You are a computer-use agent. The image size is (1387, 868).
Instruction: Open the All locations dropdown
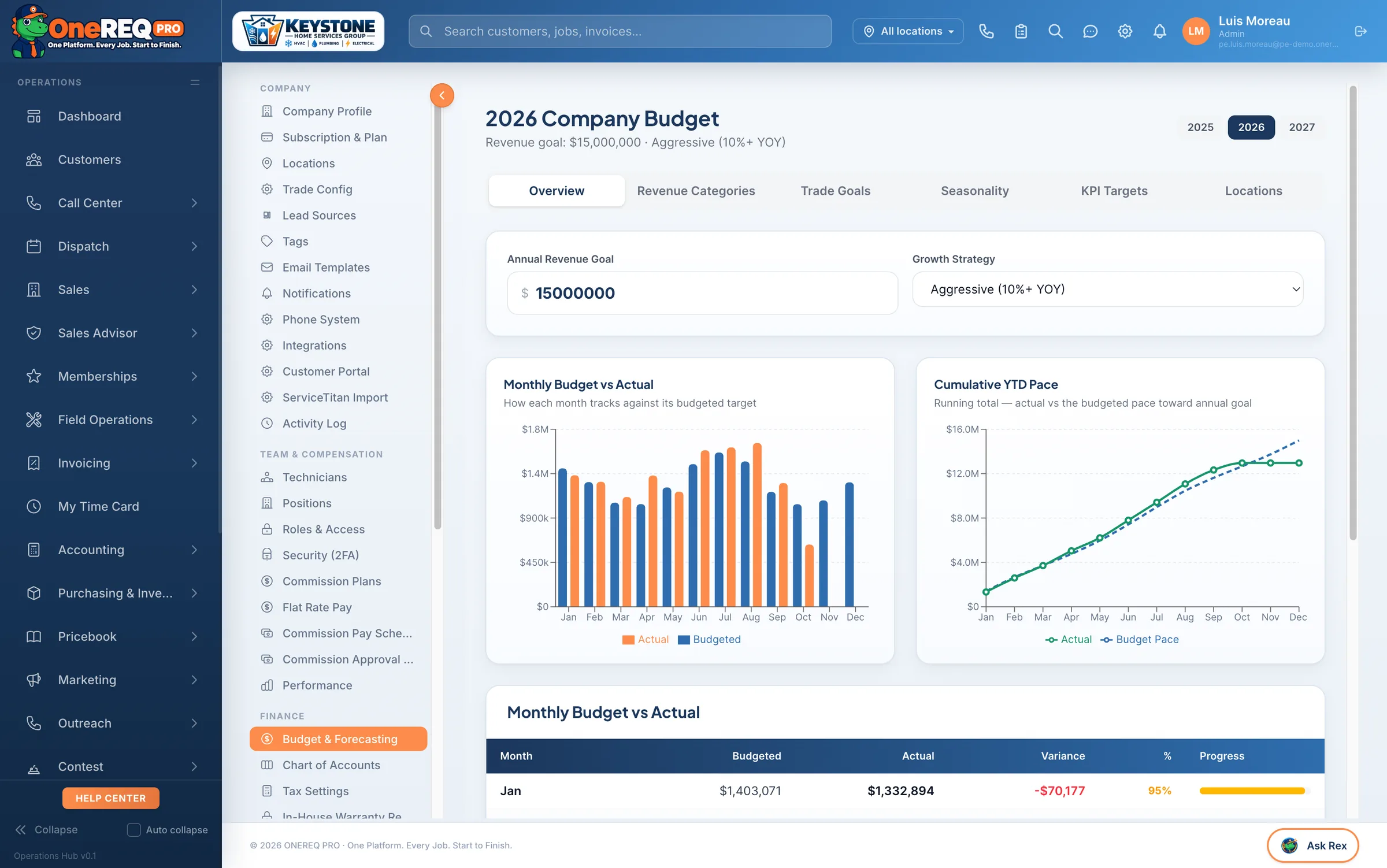coord(907,31)
